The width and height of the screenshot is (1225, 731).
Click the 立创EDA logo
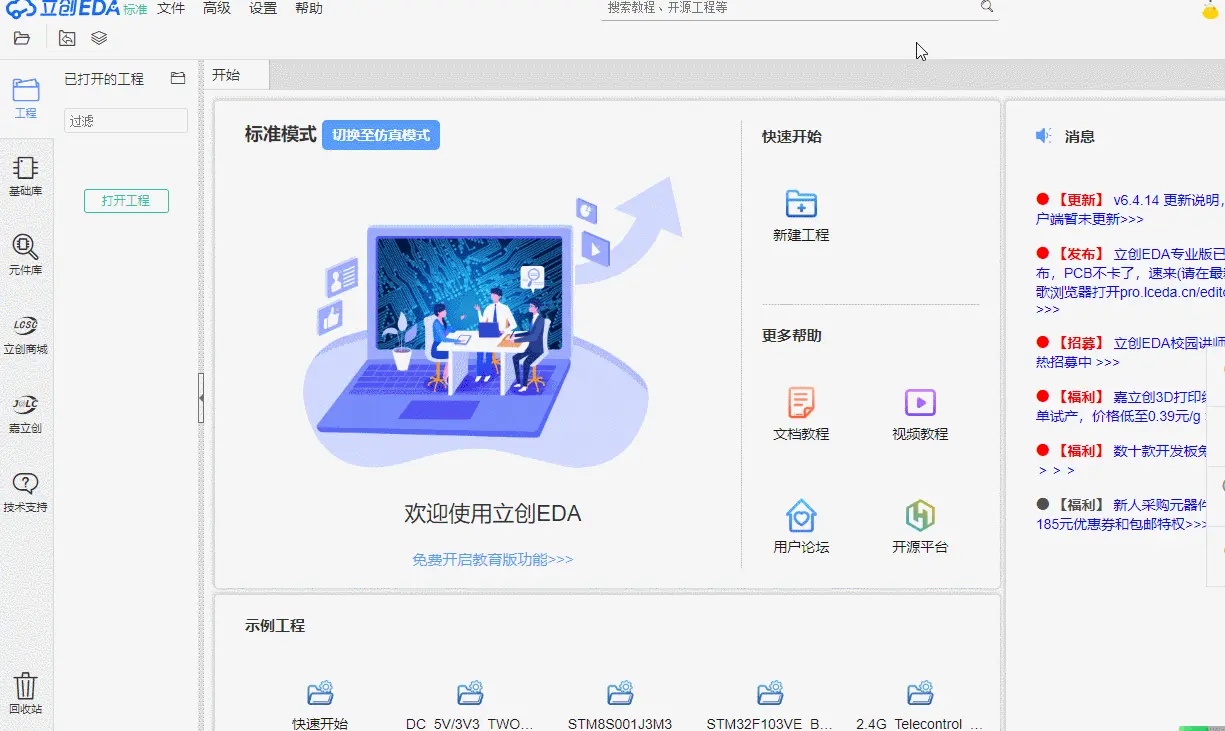click(x=62, y=9)
